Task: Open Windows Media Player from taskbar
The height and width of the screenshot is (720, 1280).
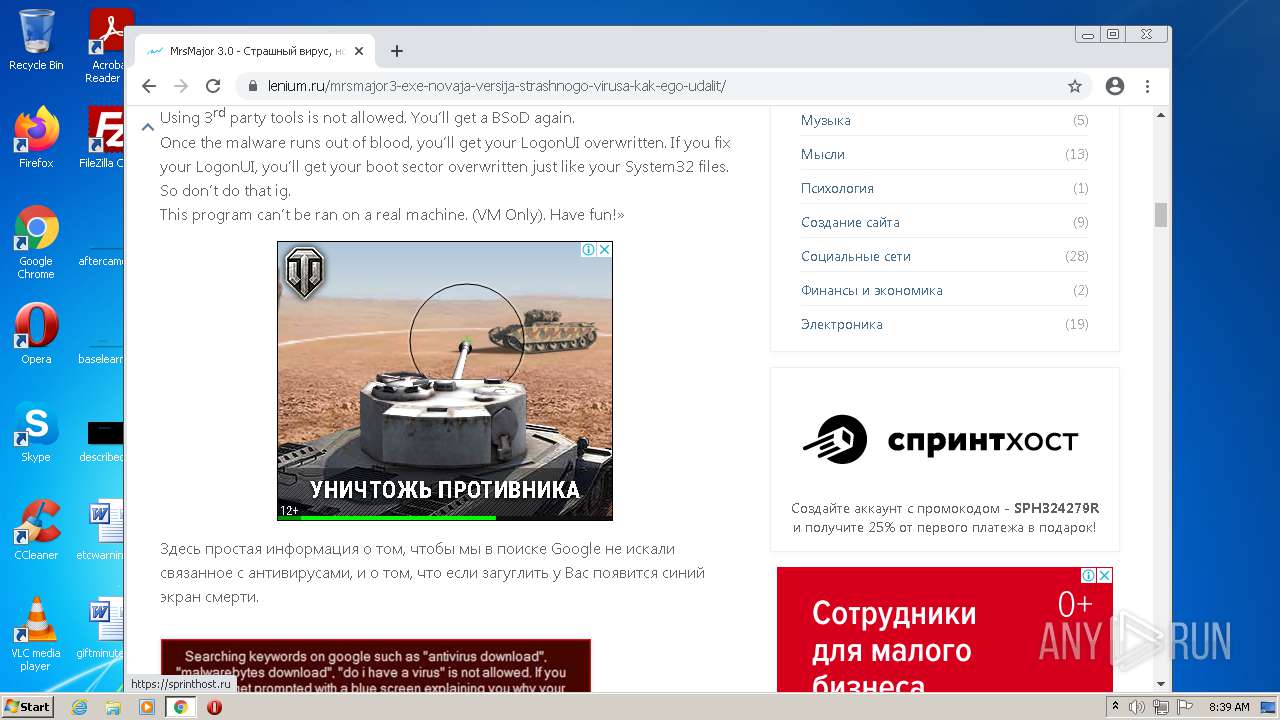Action: coord(147,707)
